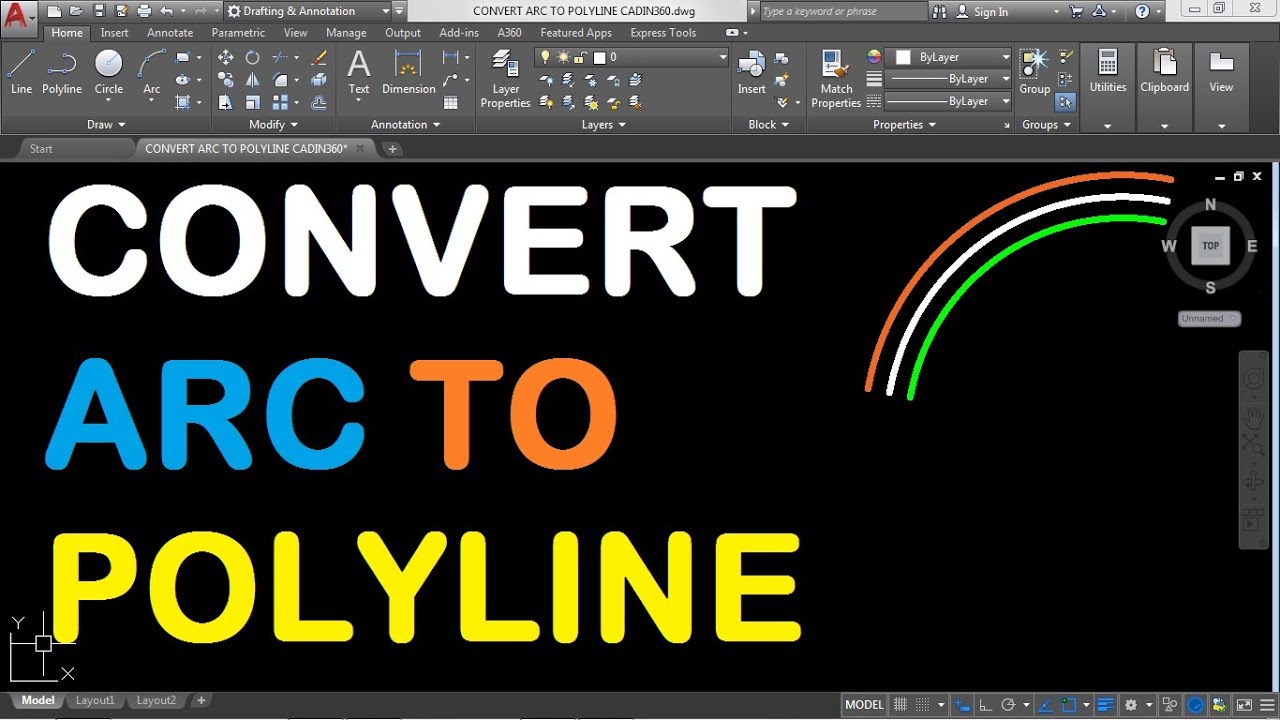
Task: Add new drawing tab with plus button
Action: [x=393, y=149]
